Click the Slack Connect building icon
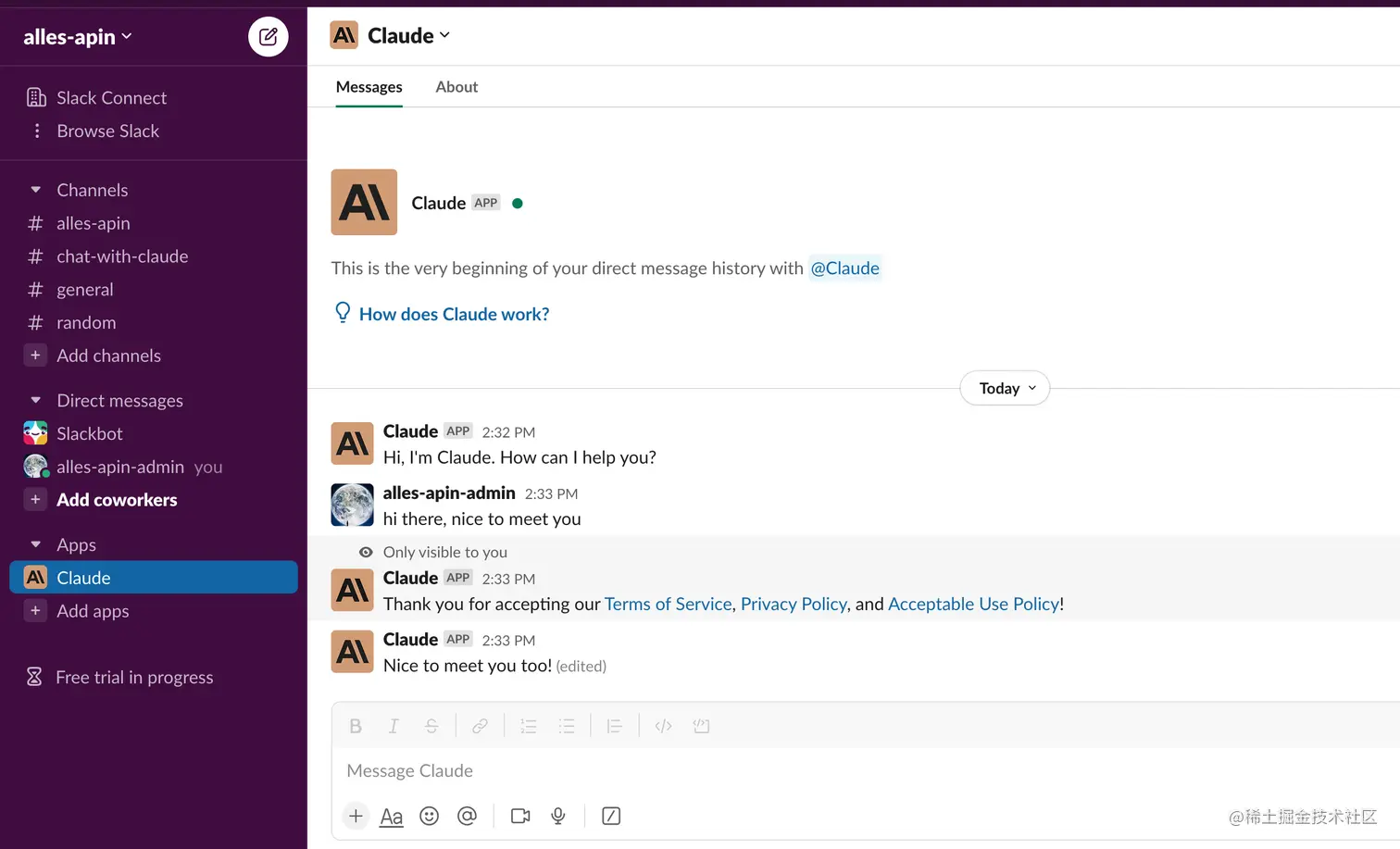The height and width of the screenshot is (849, 1400). point(36,97)
